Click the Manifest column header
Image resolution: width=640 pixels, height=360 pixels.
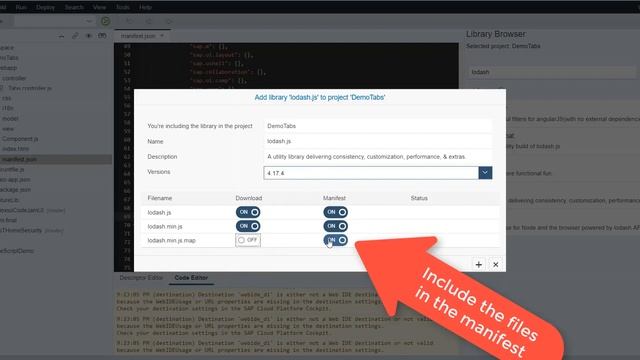pyautogui.click(x=334, y=198)
